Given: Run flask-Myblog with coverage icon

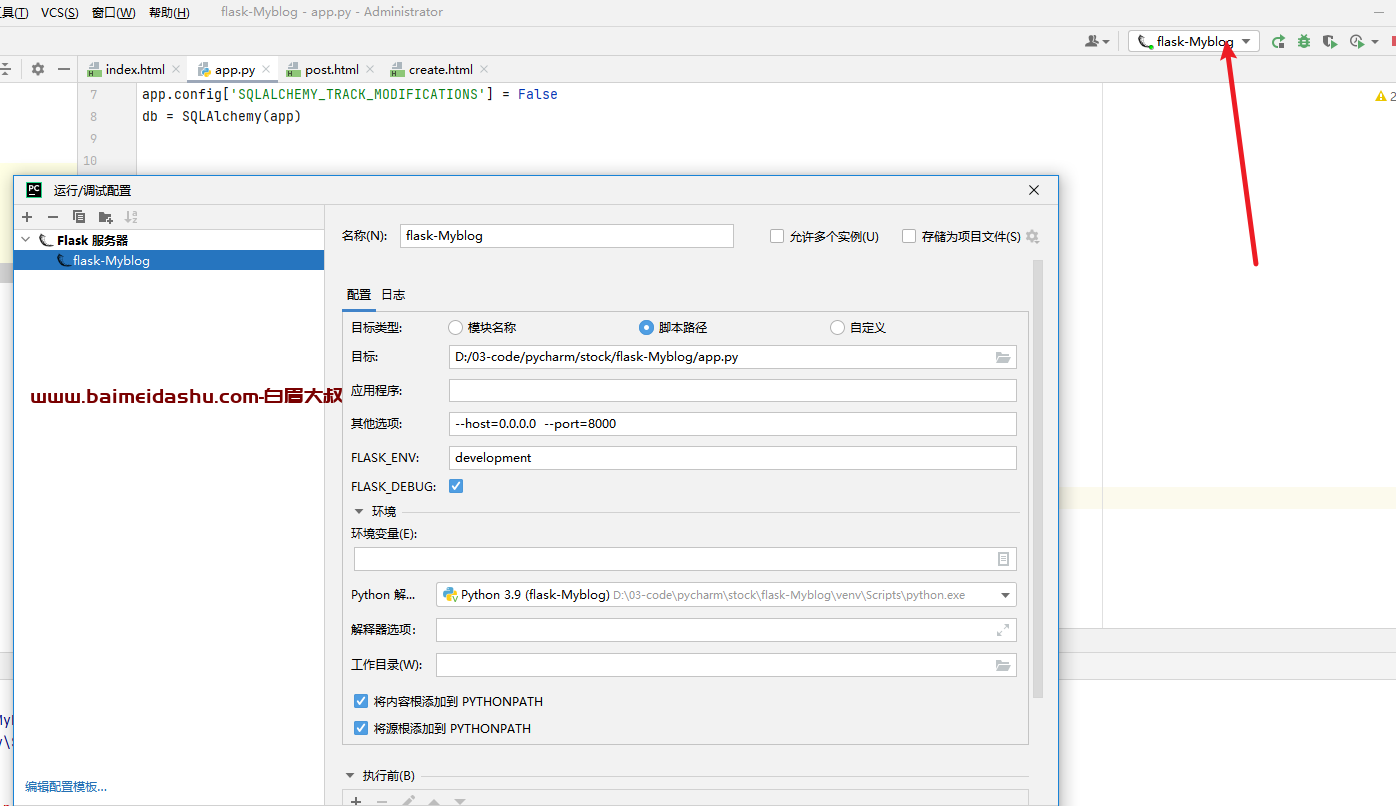Looking at the screenshot, I should pyautogui.click(x=1329, y=41).
